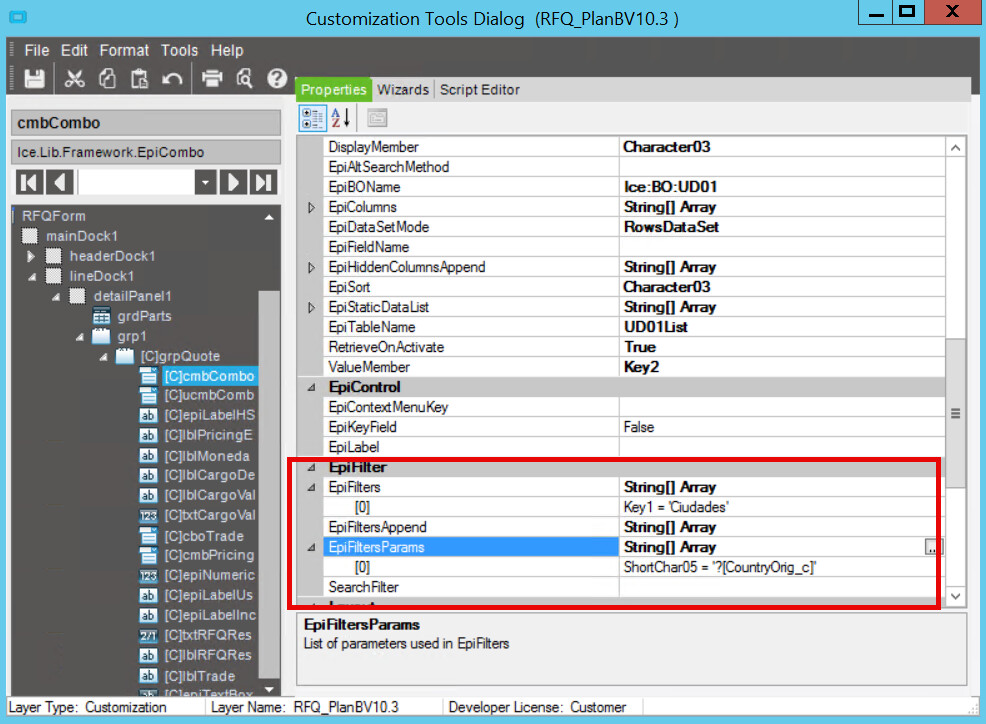Expand the headerDock1 tree node
The width and height of the screenshot is (986, 724).
31,257
